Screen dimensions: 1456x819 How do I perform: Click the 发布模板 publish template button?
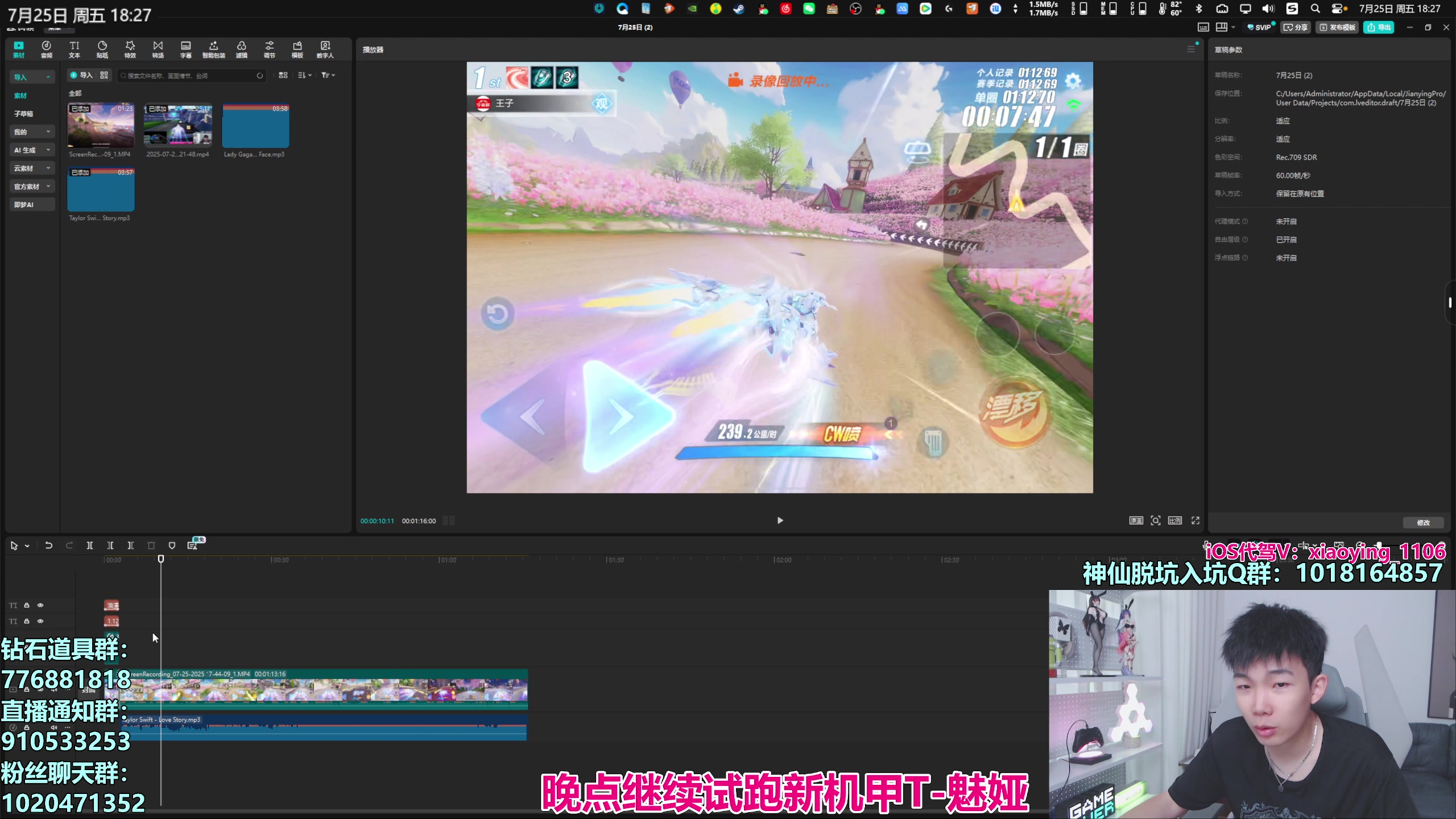(x=1337, y=27)
